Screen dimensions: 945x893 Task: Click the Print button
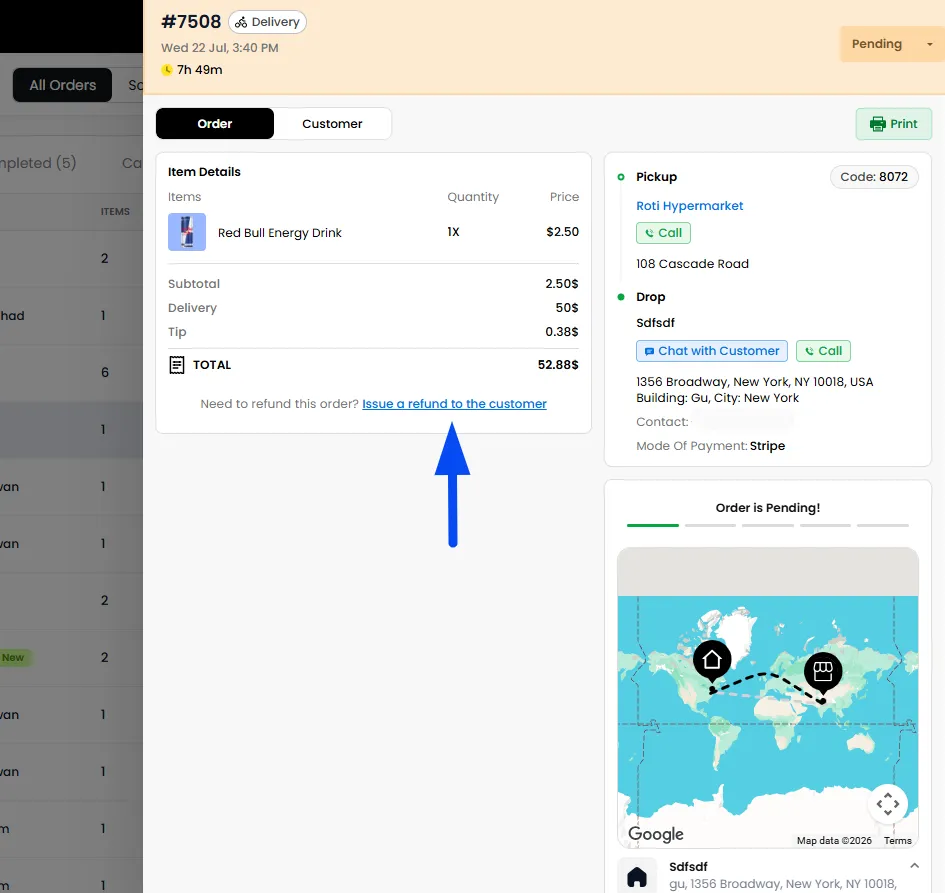[893, 124]
